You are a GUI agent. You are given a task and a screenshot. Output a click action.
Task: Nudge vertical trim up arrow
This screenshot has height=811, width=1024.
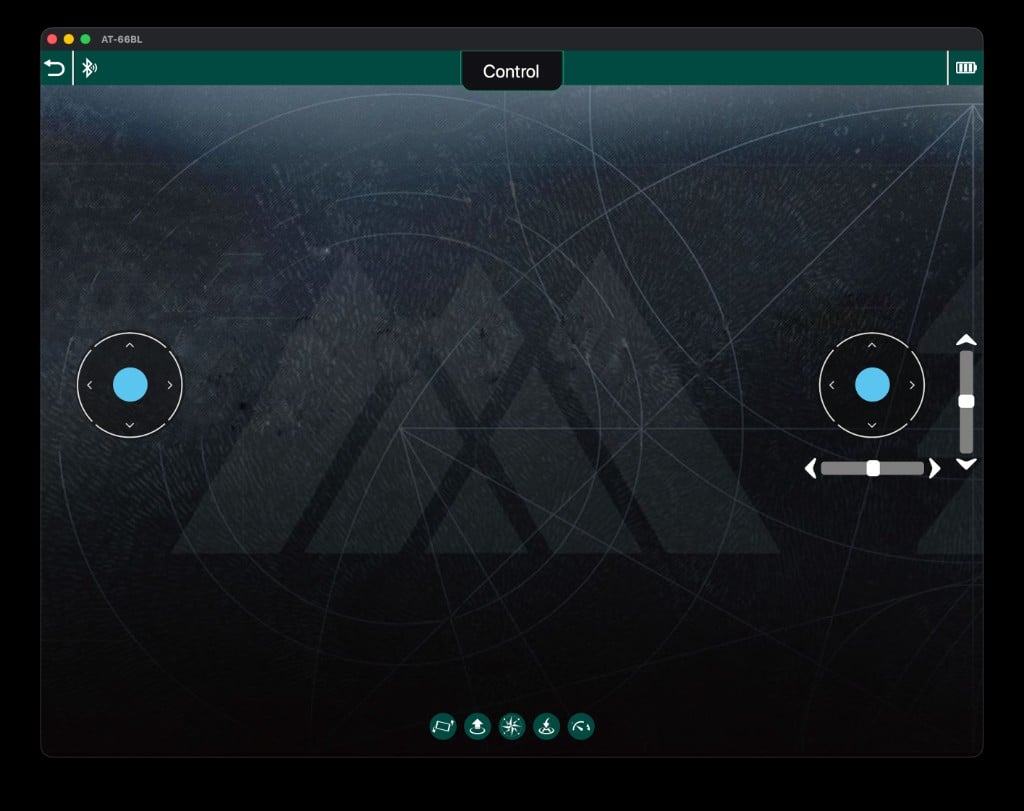coord(967,340)
